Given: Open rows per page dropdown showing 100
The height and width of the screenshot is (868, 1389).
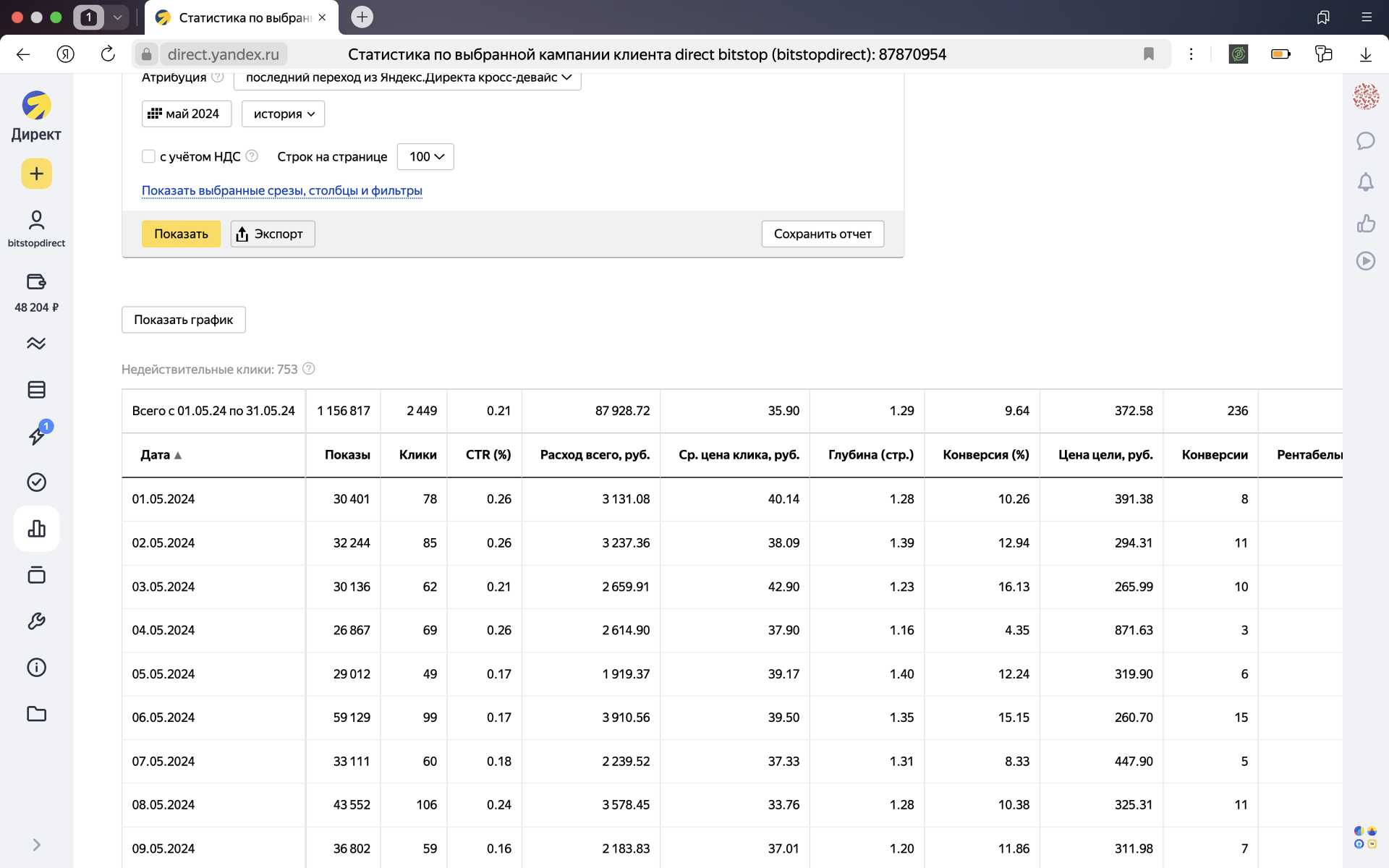Looking at the screenshot, I should (x=425, y=156).
